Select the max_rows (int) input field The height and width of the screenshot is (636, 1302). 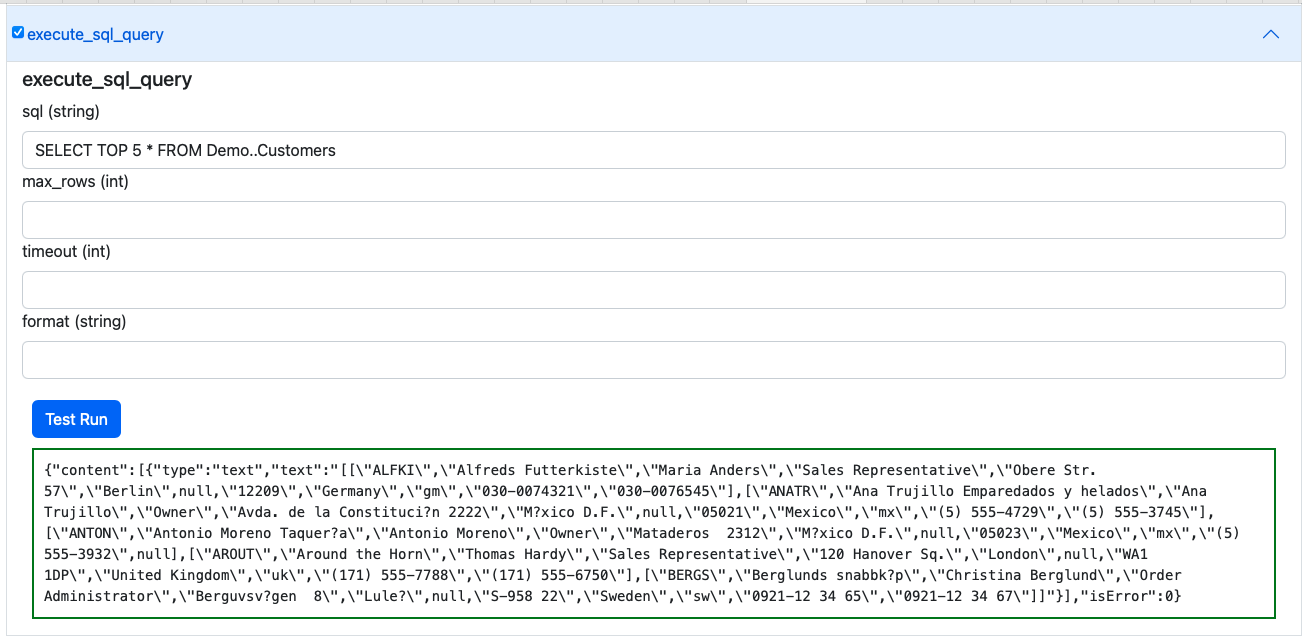(653, 220)
